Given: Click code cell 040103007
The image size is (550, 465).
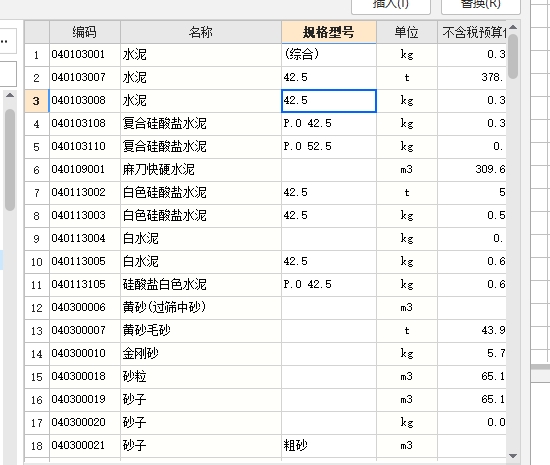Looking at the screenshot, I should (85, 78).
